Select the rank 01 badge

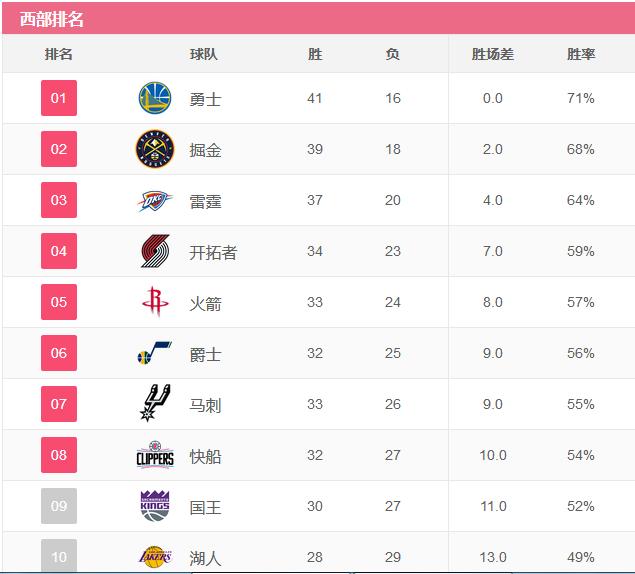59,98
